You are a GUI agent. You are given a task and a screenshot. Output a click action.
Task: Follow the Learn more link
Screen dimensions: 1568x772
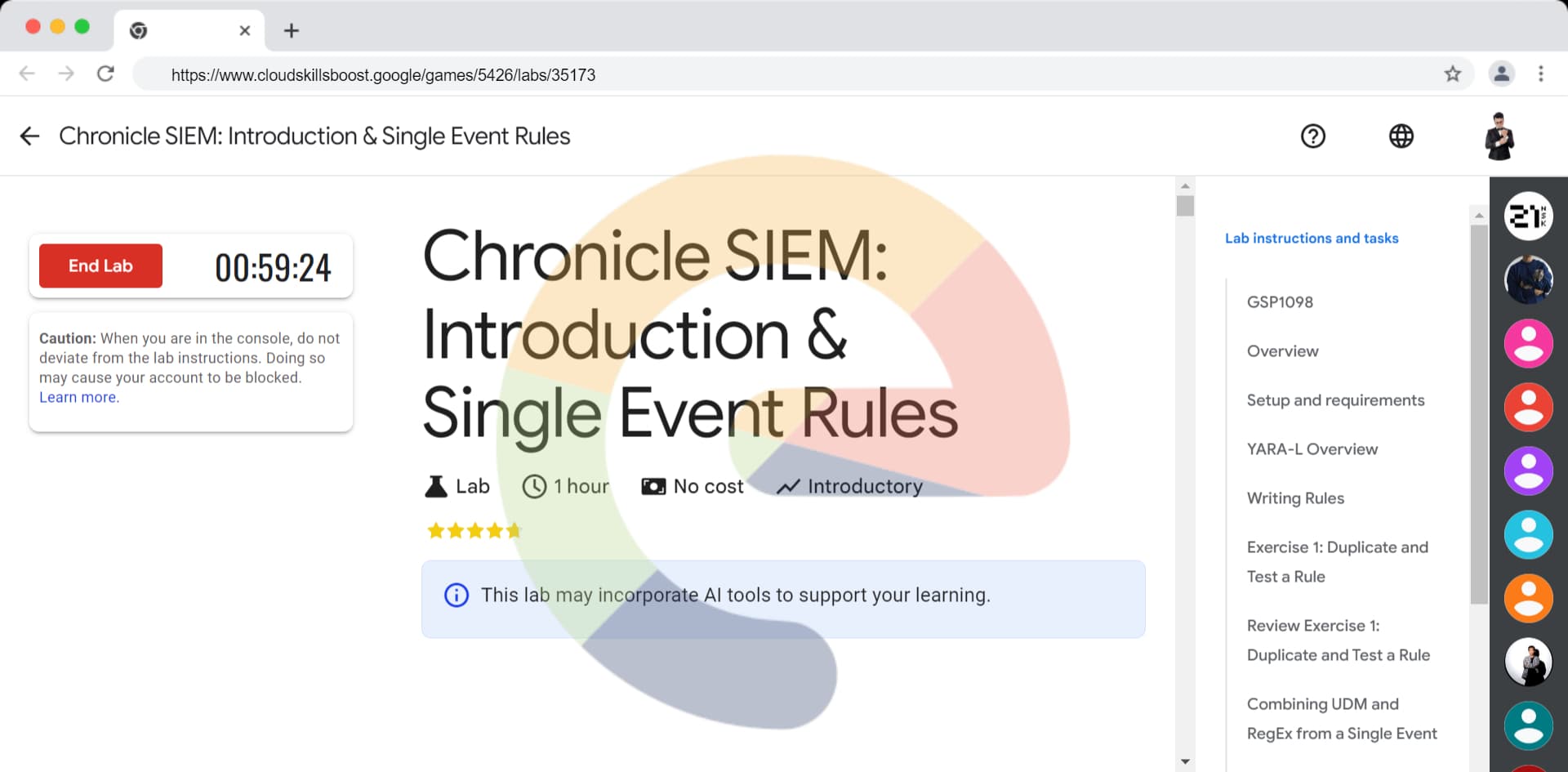(x=78, y=397)
